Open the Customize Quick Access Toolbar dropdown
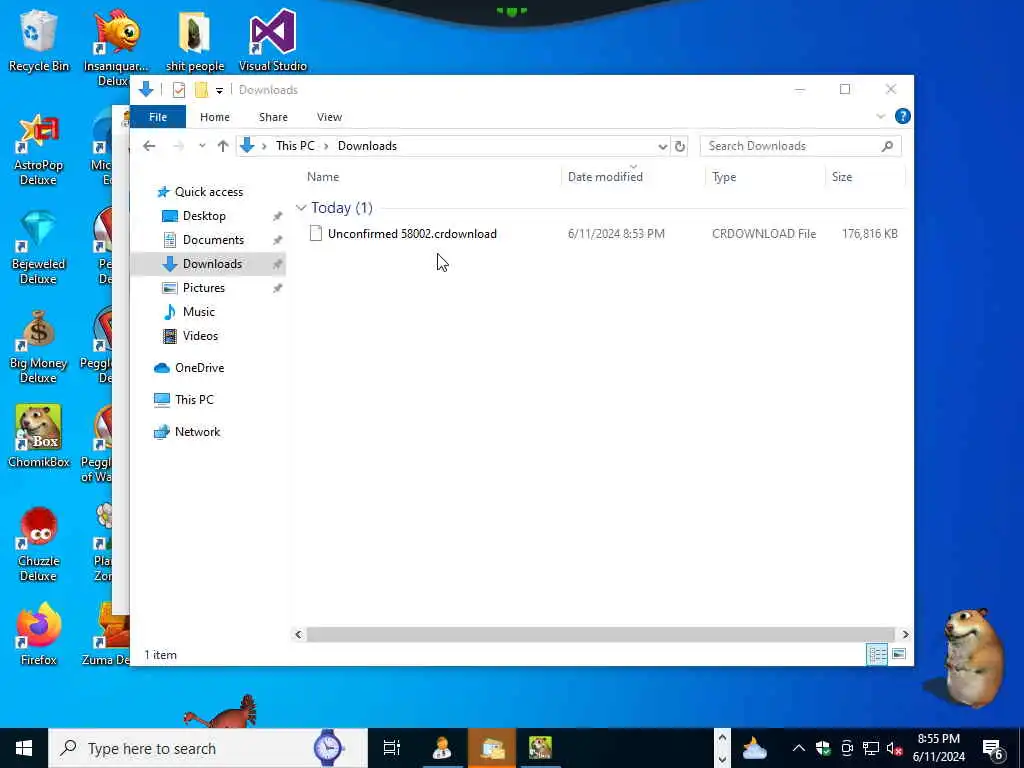 (x=219, y=91)
